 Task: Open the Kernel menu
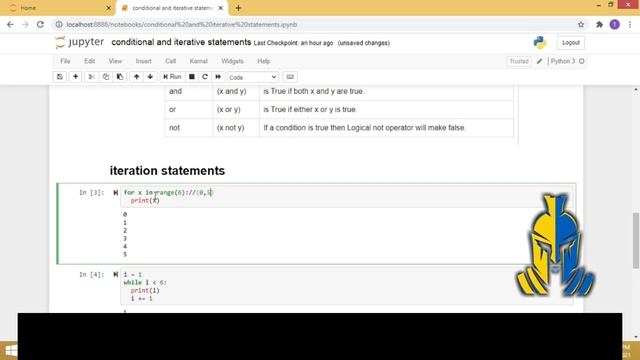(x=198, y=61)
